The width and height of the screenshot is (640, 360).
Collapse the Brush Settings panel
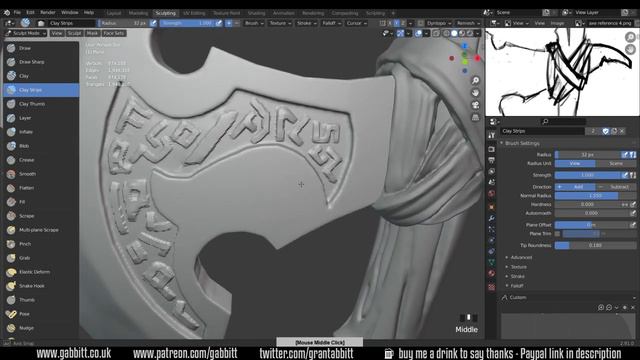coord(522,144)
